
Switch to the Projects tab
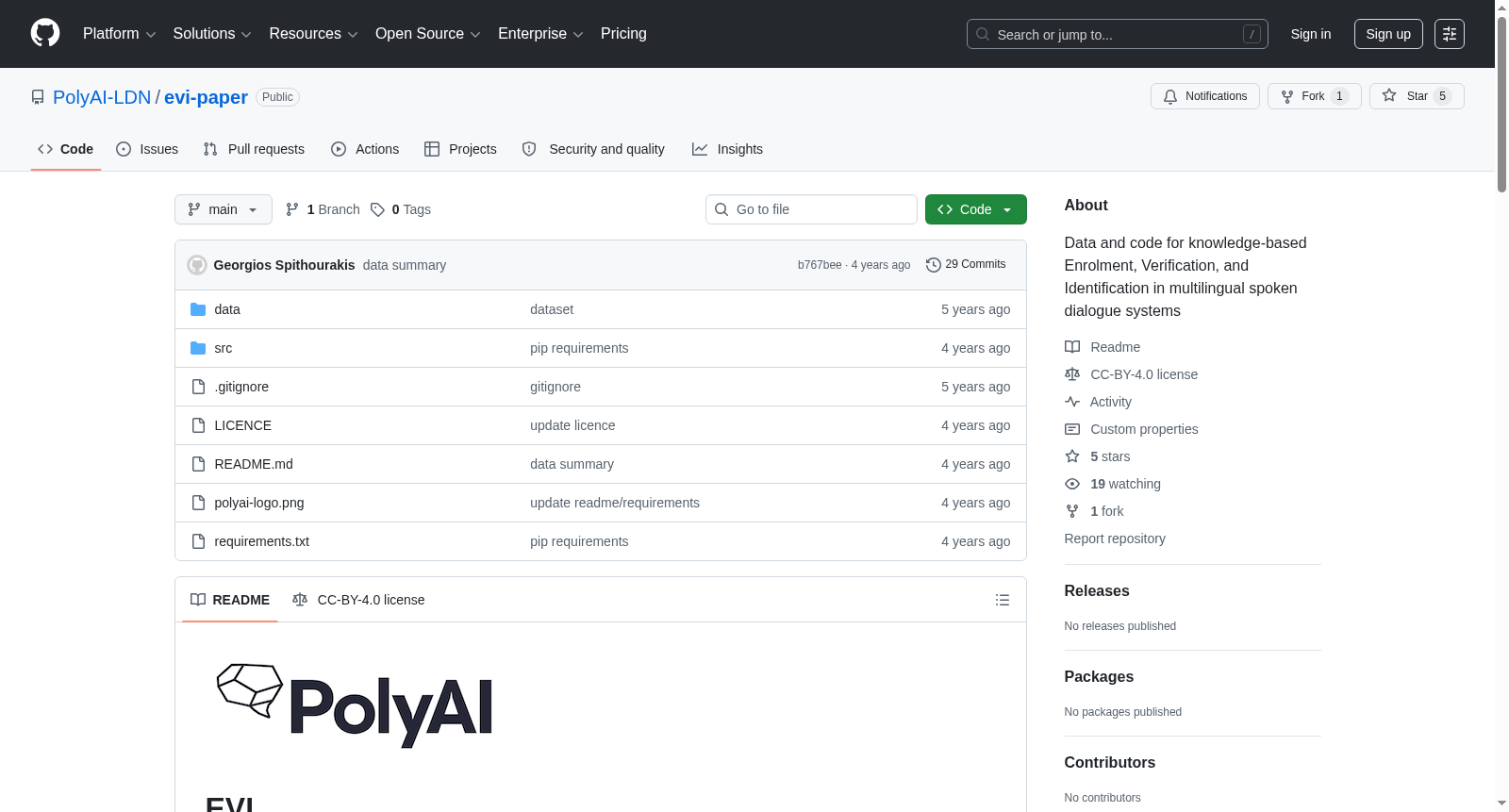(460, 149)
